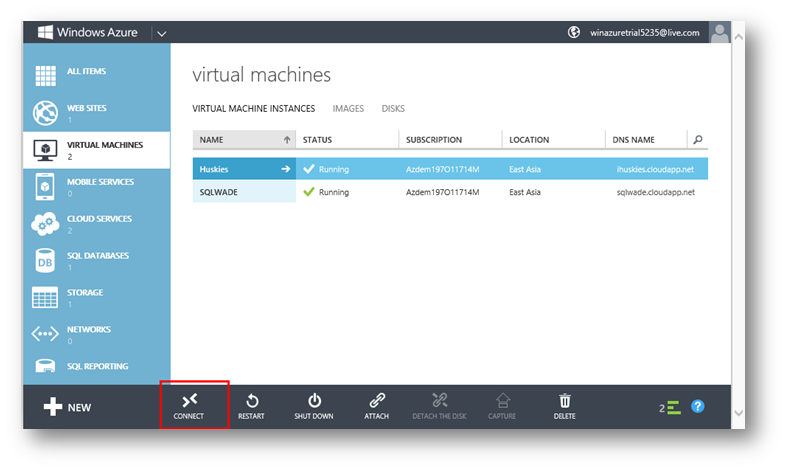The image size is (787, 471).
Task: Open Storage table icon
Action: 45,297
